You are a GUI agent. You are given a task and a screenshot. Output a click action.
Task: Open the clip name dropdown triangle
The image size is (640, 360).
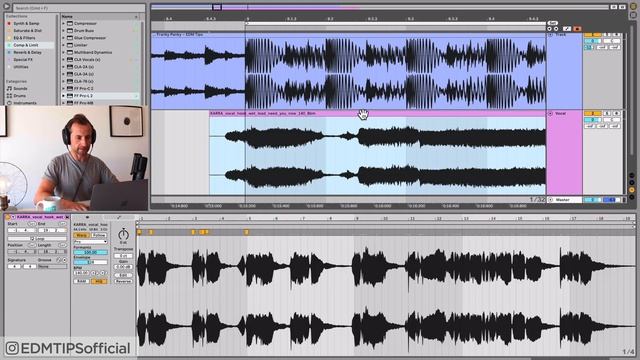(x=13, y=217)
